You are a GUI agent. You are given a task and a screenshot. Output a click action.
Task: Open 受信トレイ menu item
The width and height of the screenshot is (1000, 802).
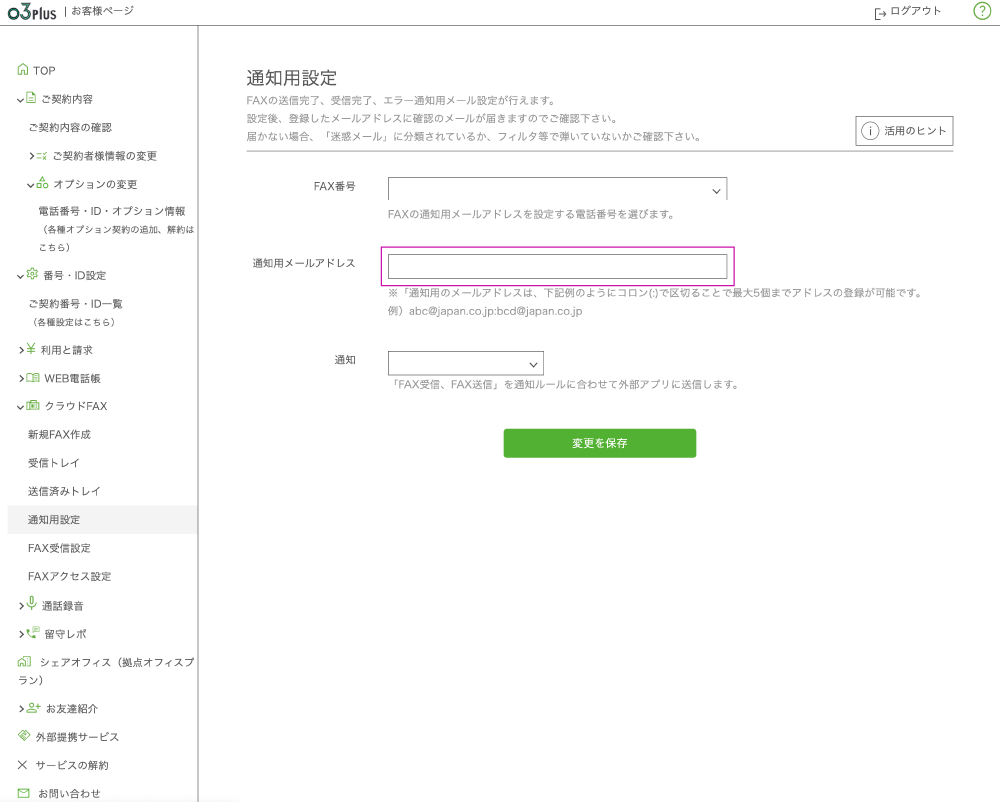(54, 463)
